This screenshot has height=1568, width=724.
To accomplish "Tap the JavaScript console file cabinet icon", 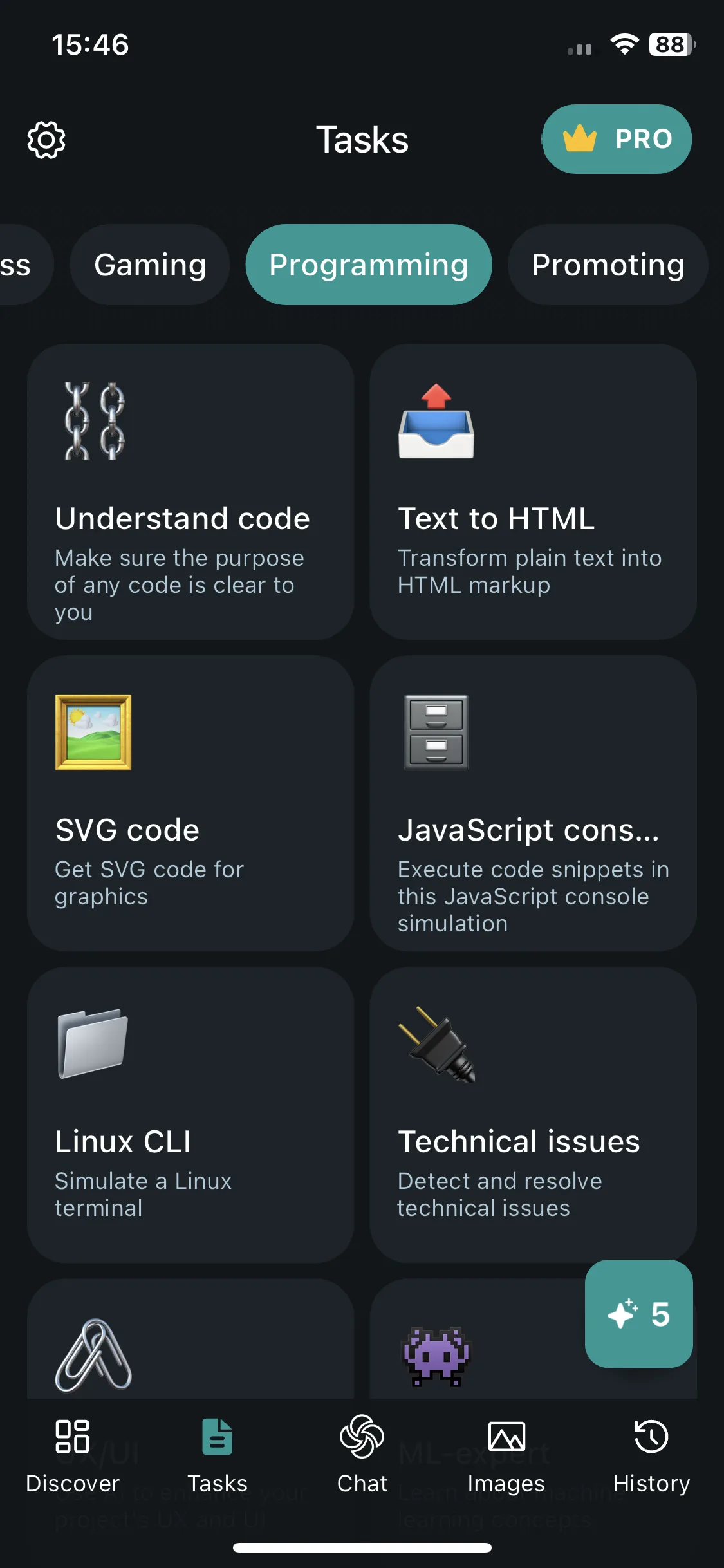I will pyautogui.click(x=436, y=733).
